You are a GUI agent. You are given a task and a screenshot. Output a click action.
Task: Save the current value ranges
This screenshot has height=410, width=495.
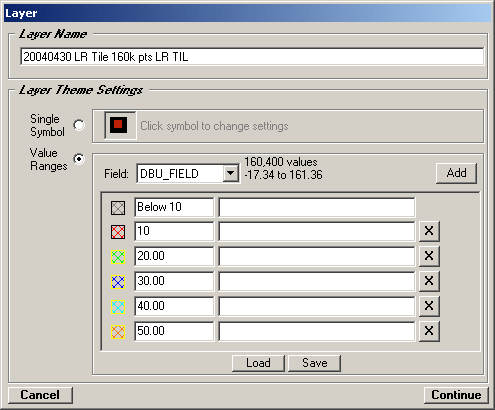pyautogui.click(x=314, y=363)
